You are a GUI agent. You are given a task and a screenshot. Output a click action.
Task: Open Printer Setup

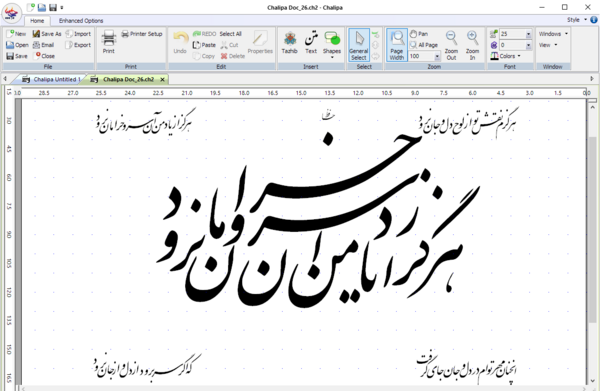click(x=142, y=34)
